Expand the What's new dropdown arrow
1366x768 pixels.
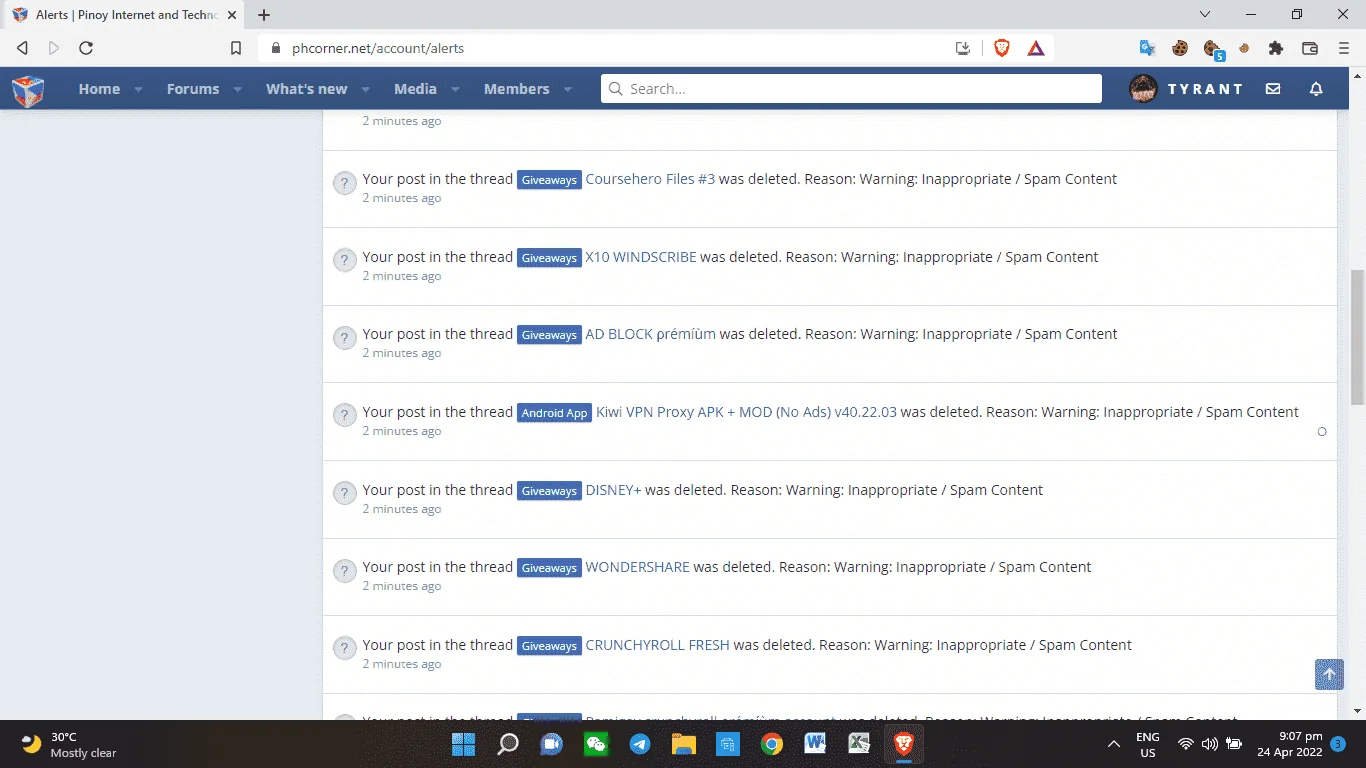pyautogui.click(x=366, y=89)
